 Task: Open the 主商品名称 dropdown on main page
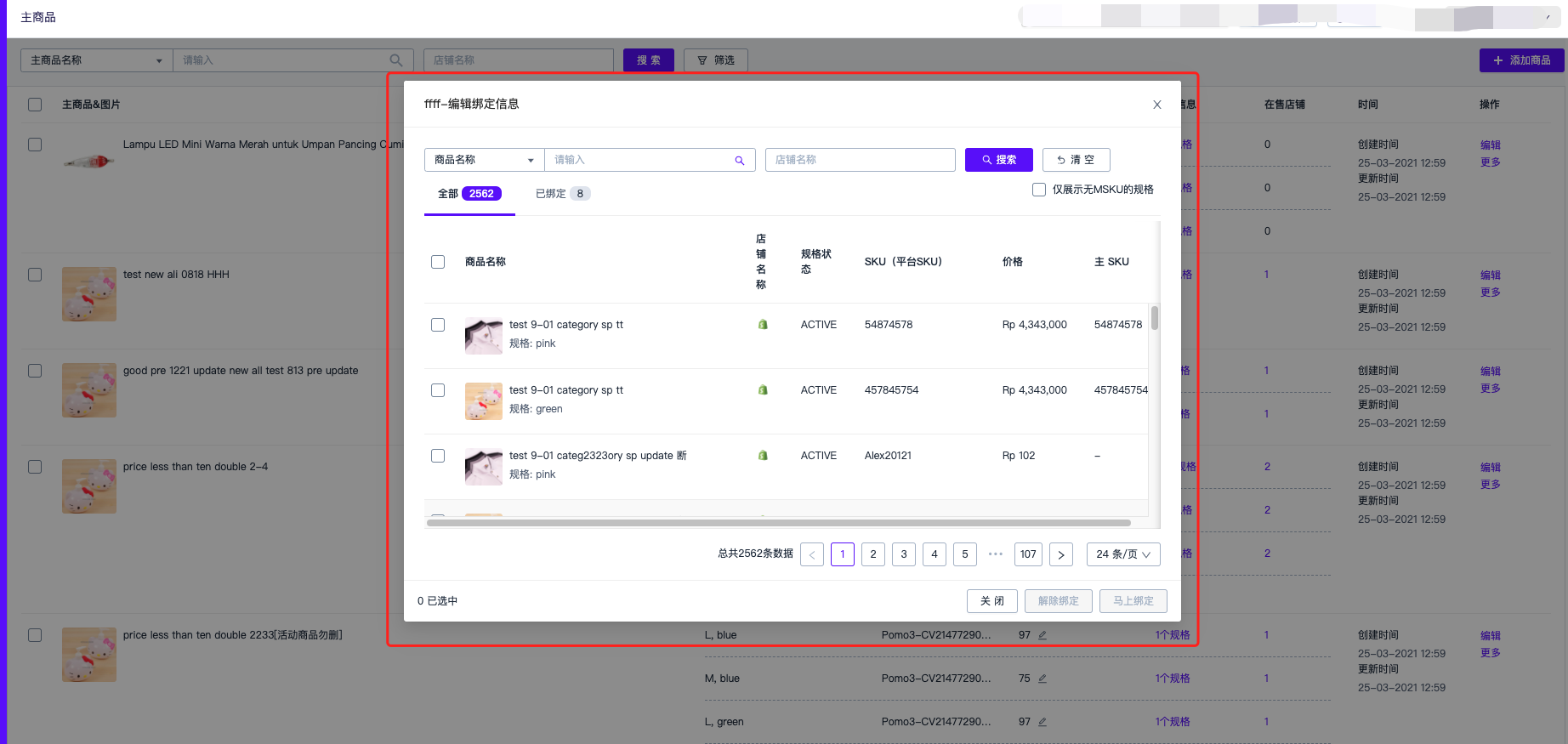(x=96, y=60)
